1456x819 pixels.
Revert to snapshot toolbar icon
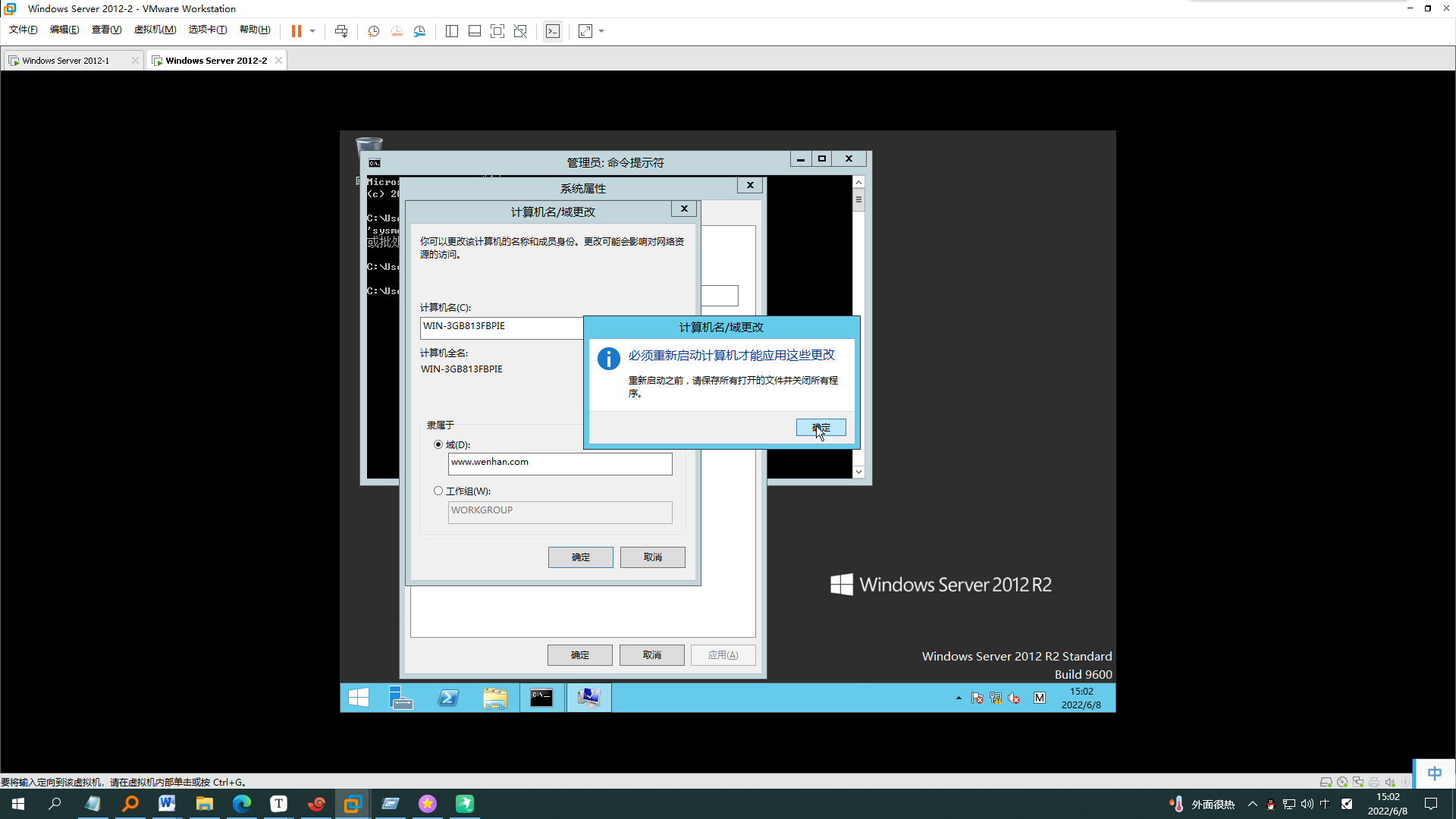click(x=397, y=31)
